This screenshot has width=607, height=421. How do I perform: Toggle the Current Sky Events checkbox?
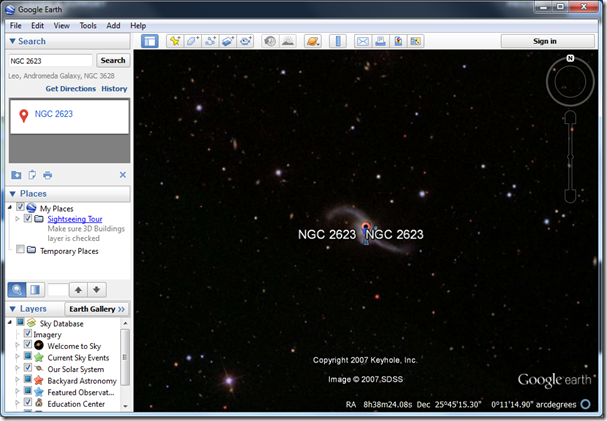28,356
